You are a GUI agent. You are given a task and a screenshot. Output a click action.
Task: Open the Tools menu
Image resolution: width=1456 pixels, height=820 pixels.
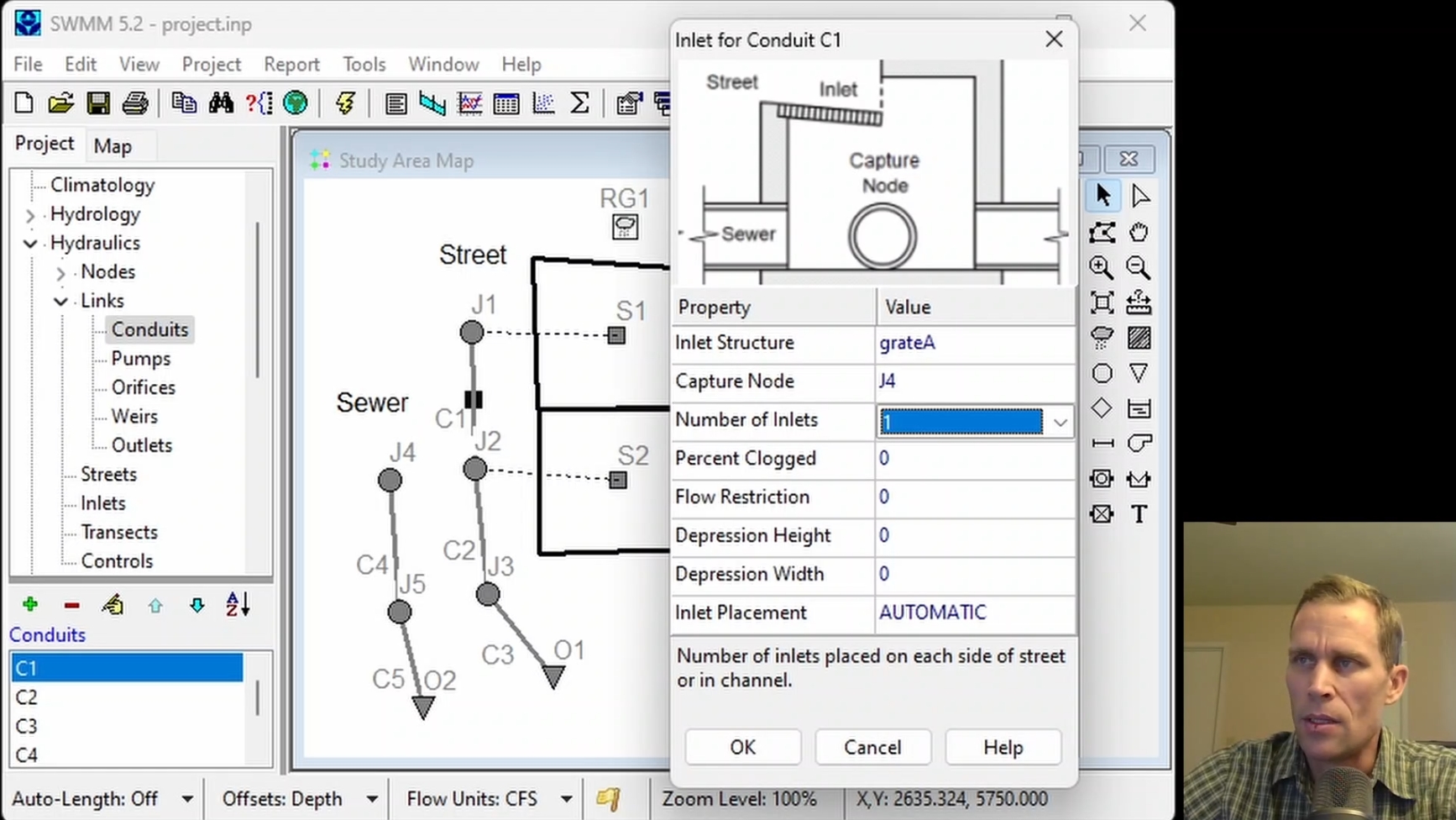pos(364,65)
